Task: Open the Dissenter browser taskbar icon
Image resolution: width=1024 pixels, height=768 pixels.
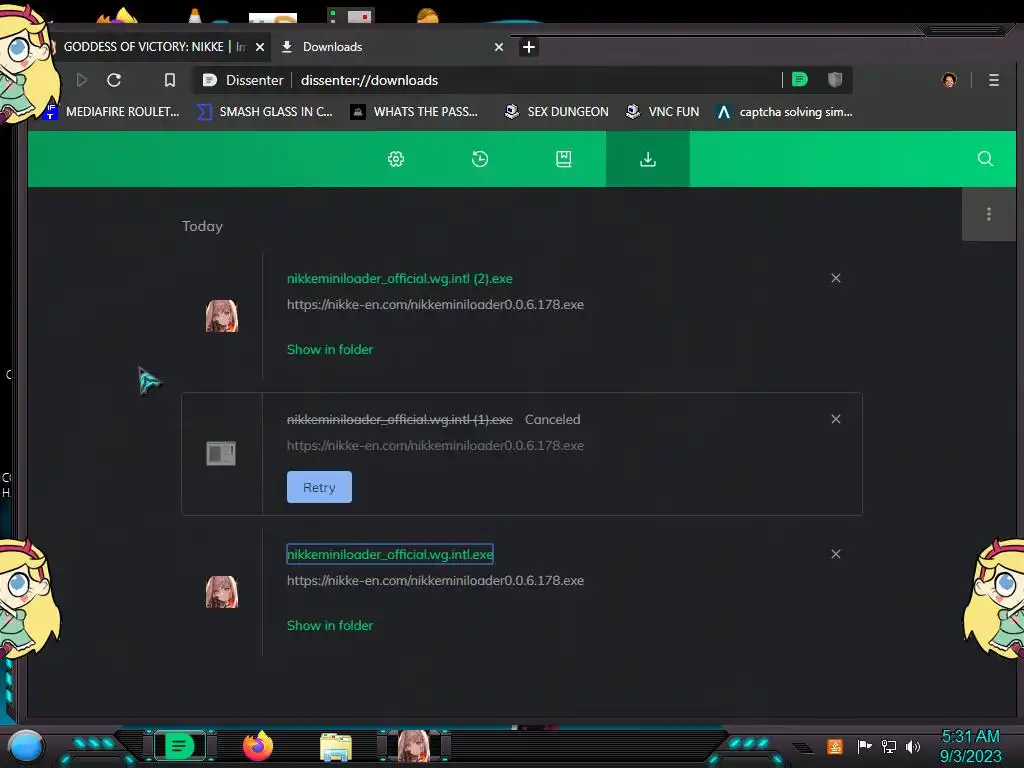Action: (180, 746)
